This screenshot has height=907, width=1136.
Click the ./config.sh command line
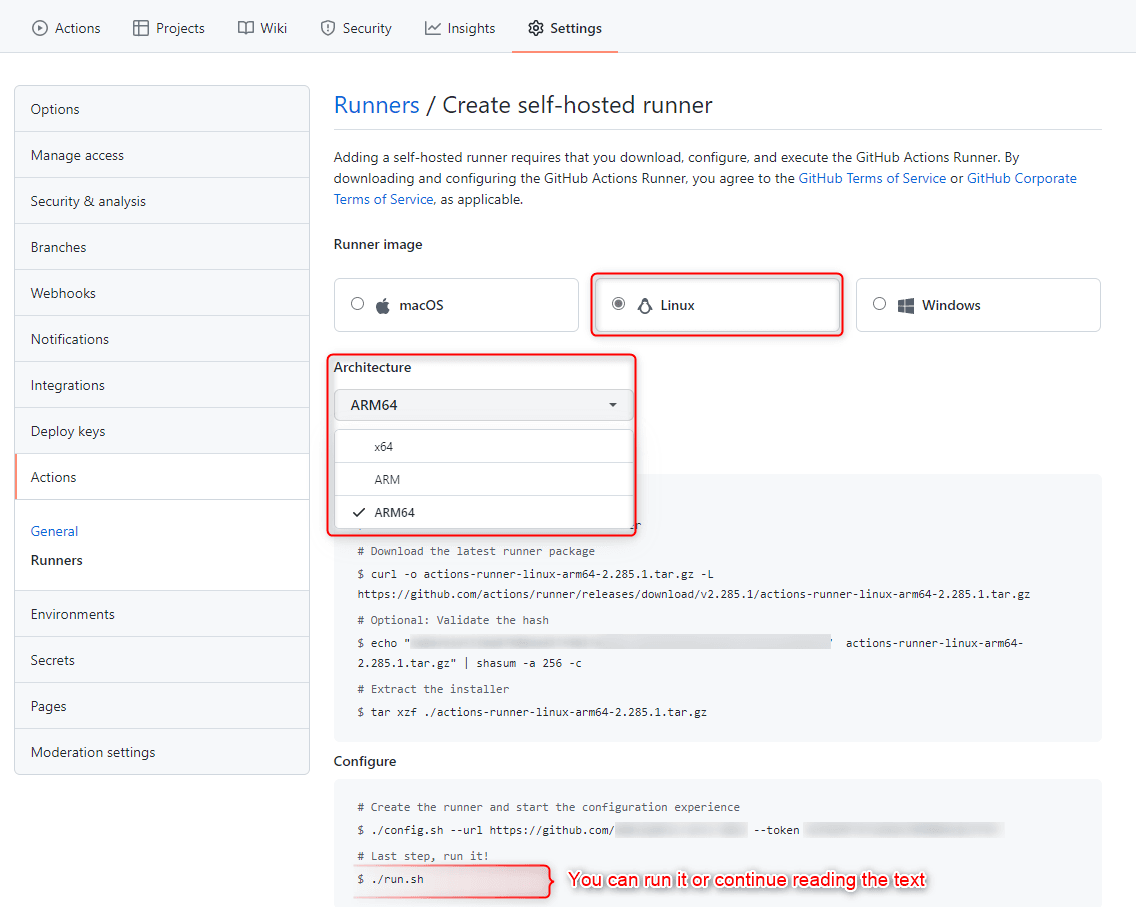coord(680,830)
